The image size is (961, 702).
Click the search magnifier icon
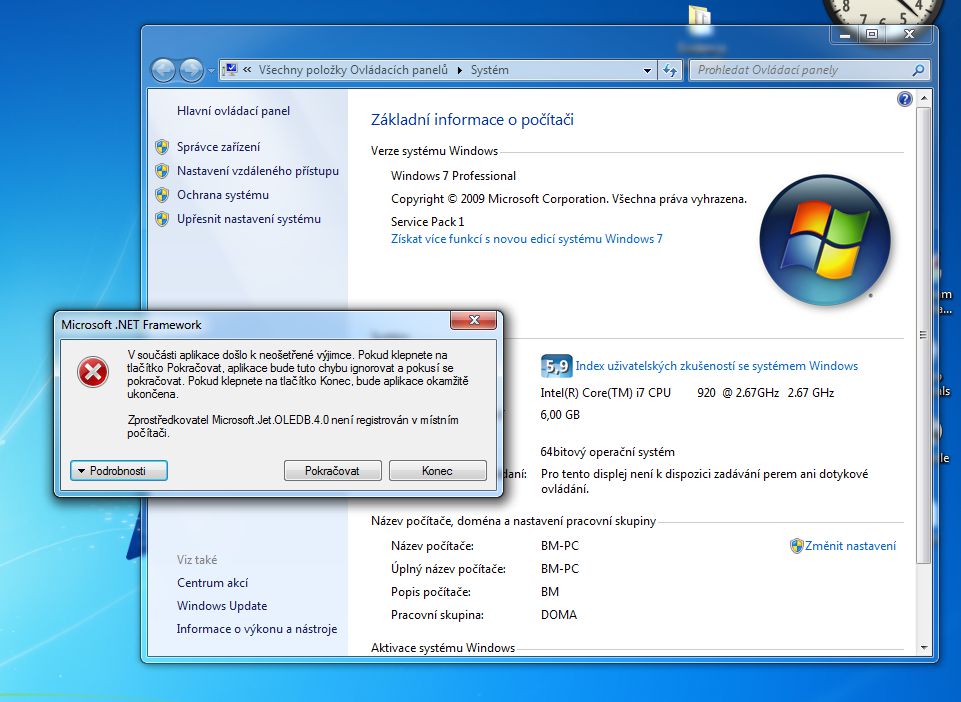pyautogui.click(x=918, y=70)
